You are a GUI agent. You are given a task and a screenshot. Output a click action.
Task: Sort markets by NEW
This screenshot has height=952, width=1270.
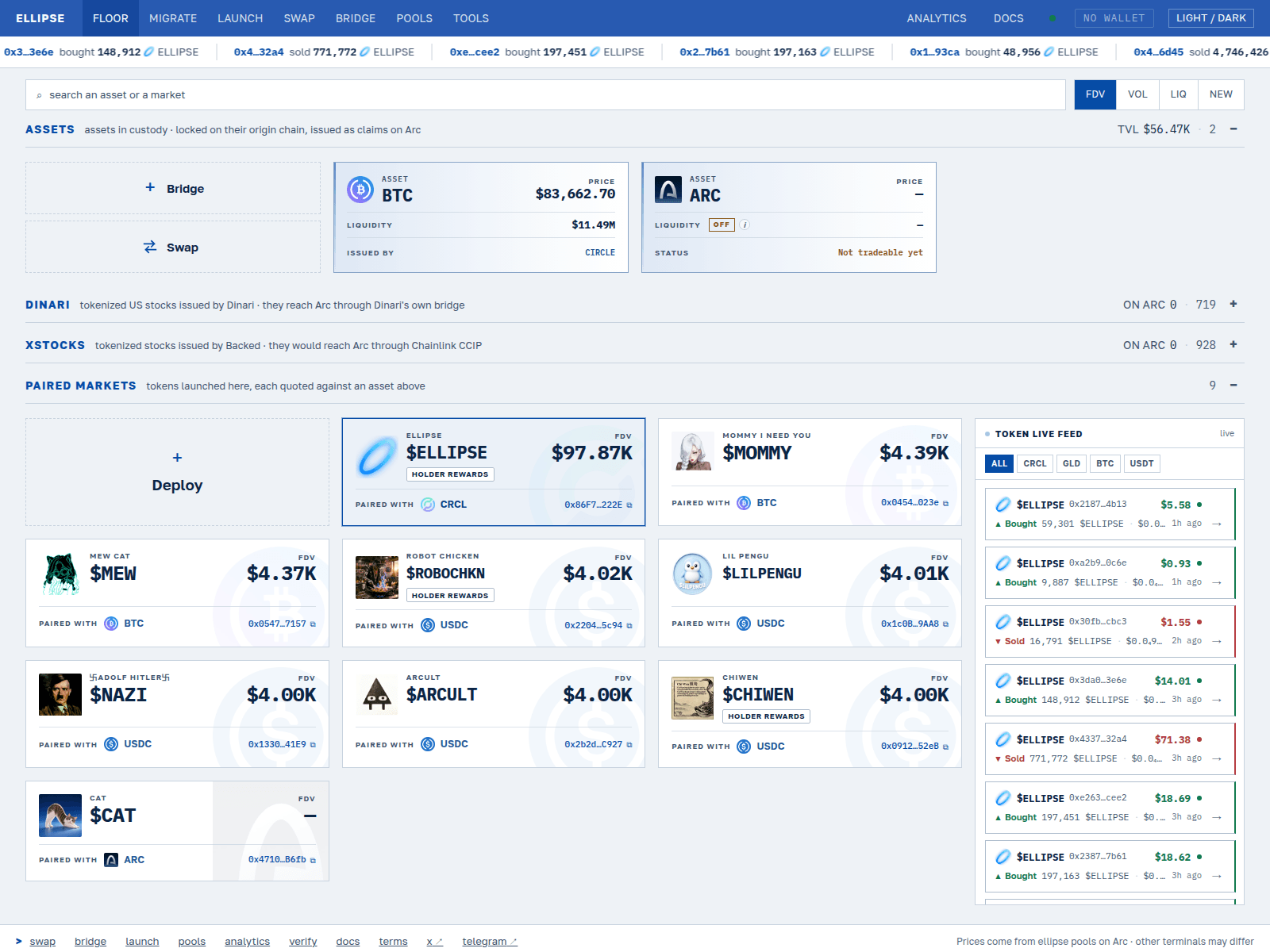click(x=1221, y=94)
